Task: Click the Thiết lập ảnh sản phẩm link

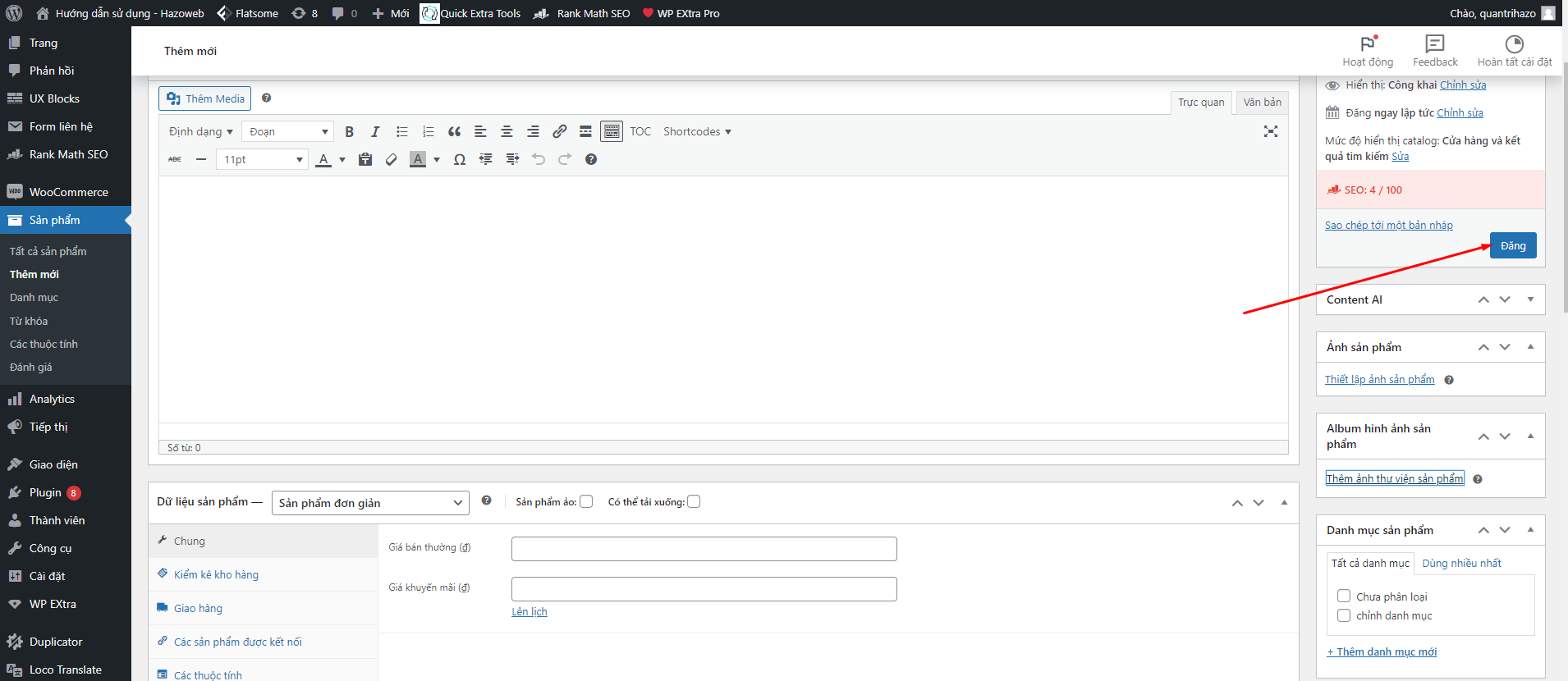Action: click(1379, 379)
